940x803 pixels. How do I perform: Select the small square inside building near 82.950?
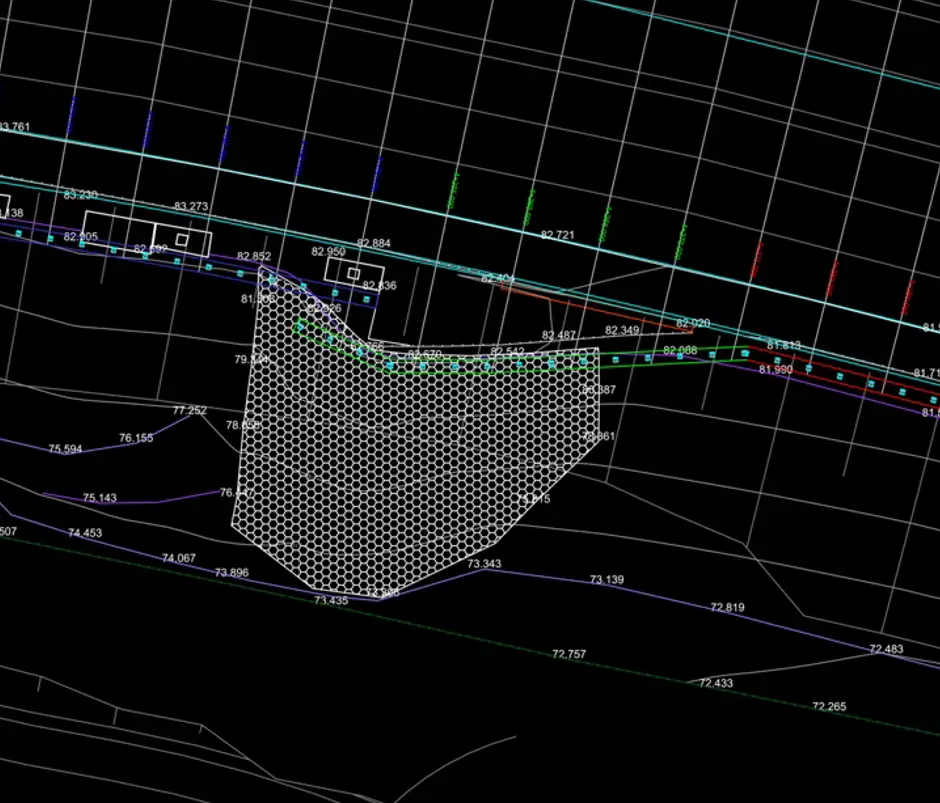(353, 273)
